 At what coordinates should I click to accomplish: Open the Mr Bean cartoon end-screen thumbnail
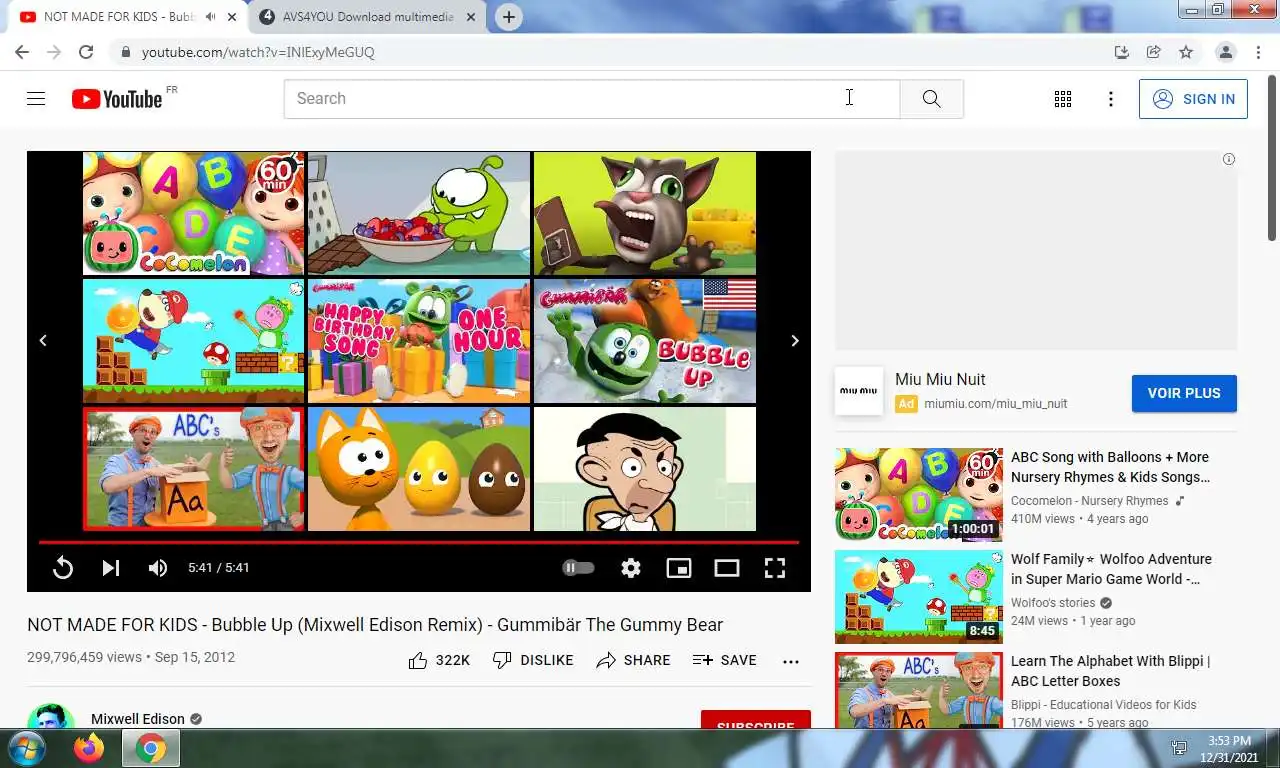(x=645, y=468)
